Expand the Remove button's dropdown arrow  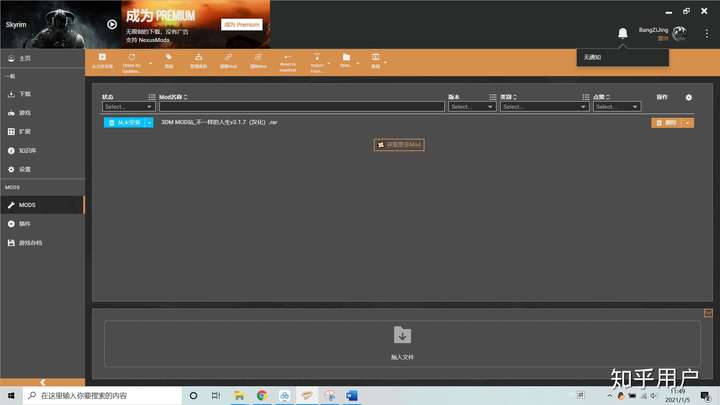pos(688,123)
